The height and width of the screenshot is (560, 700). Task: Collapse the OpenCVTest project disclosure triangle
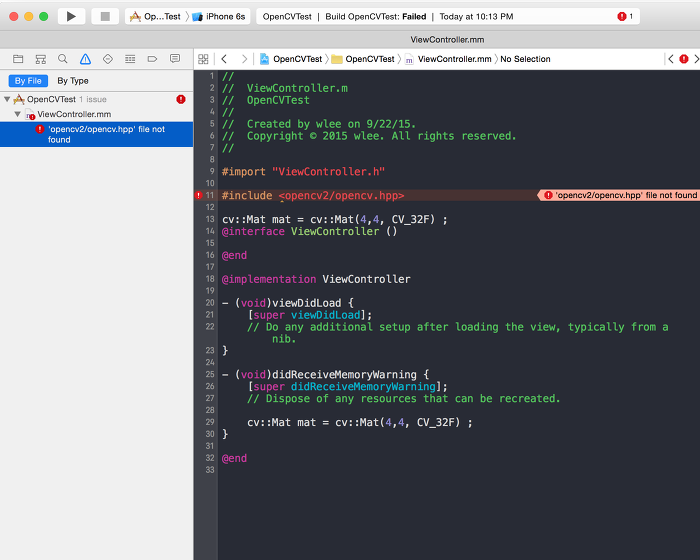coord(7,99)
